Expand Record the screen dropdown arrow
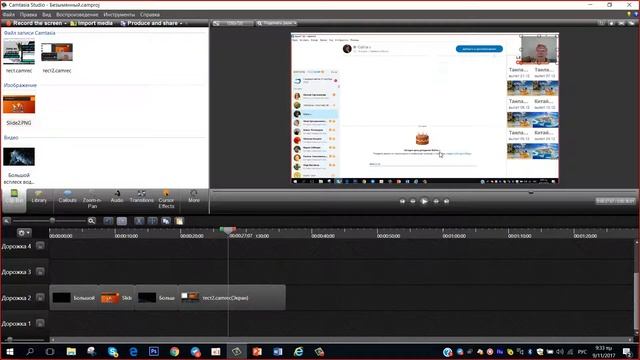 click(x=66, y=24)
